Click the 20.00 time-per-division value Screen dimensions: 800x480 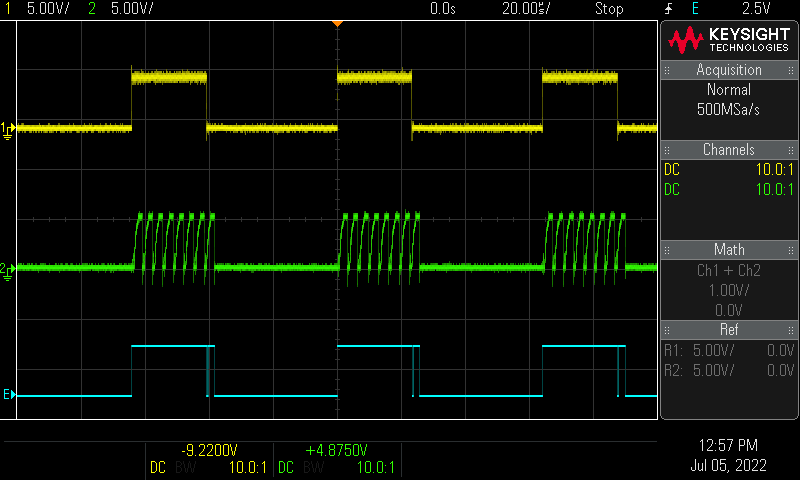pos(526,9)
